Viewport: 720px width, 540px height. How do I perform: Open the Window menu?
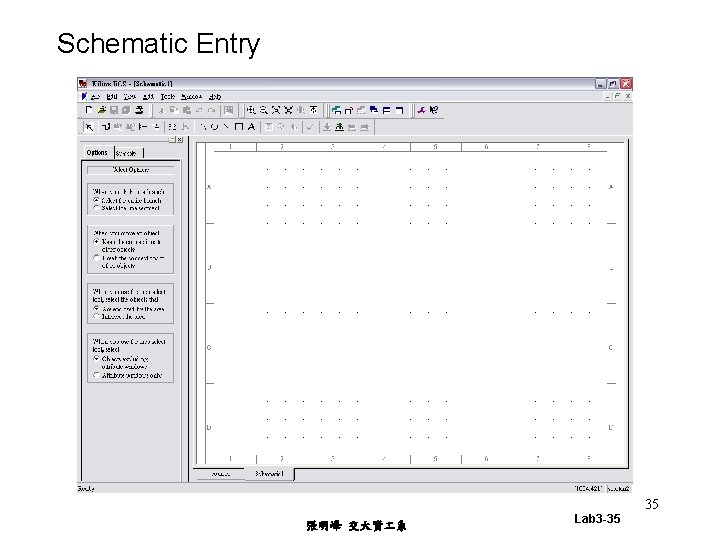(191, 96)
